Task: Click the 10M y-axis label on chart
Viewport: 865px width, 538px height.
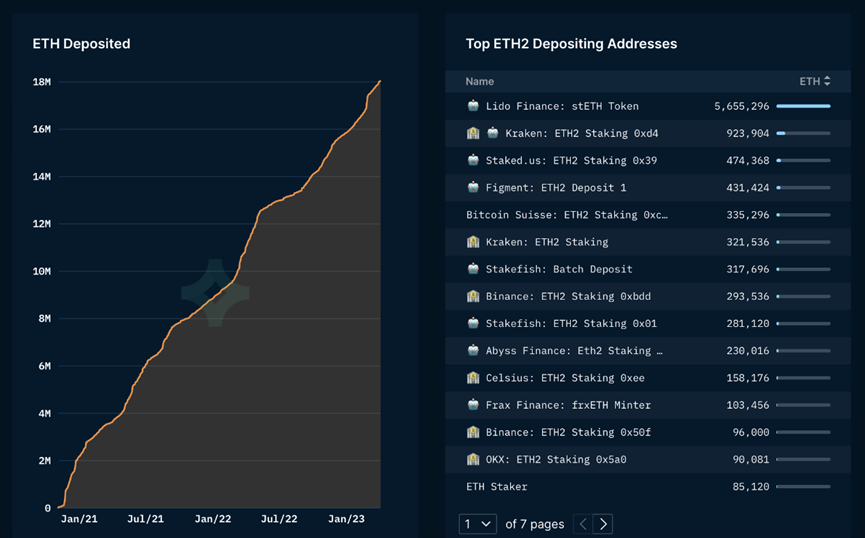Action: [x=41, y=271]
